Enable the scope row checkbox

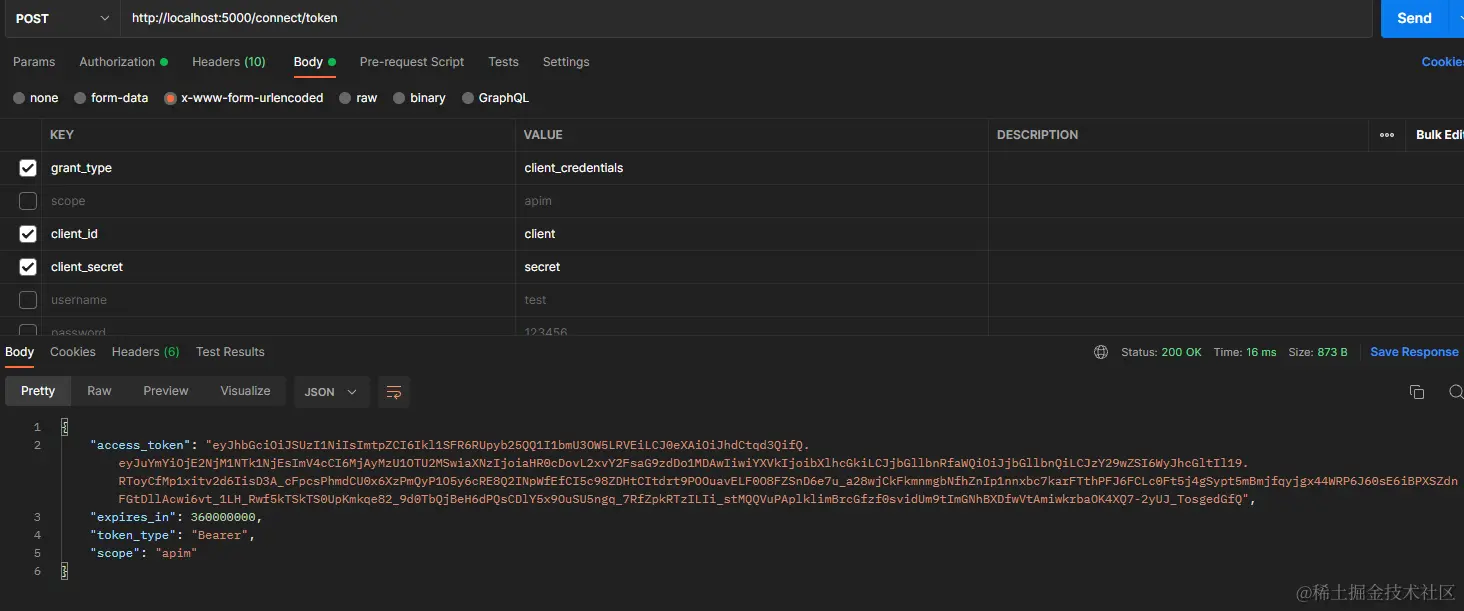28,201
